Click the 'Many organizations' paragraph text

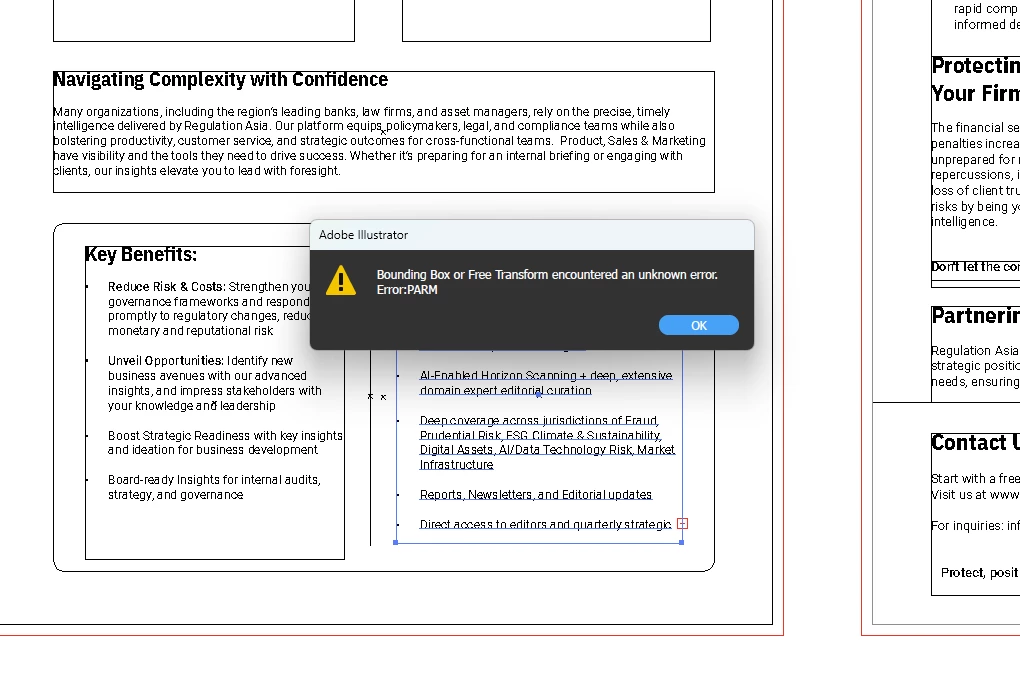point(379,141)
